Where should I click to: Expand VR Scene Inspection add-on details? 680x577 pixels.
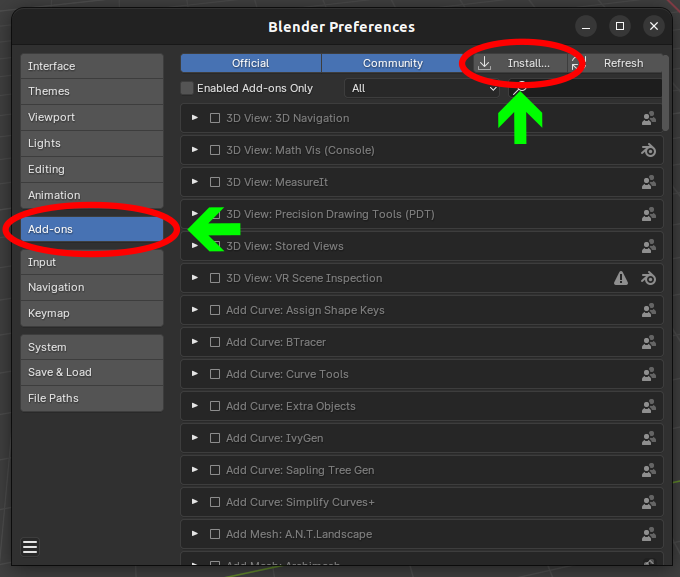(195, 278)
